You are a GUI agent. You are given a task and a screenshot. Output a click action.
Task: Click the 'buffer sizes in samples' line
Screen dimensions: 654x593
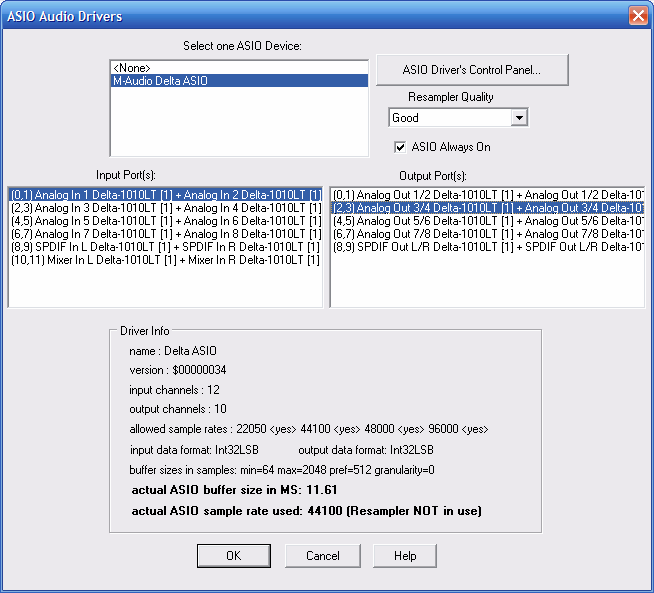[x=282, y=470]
